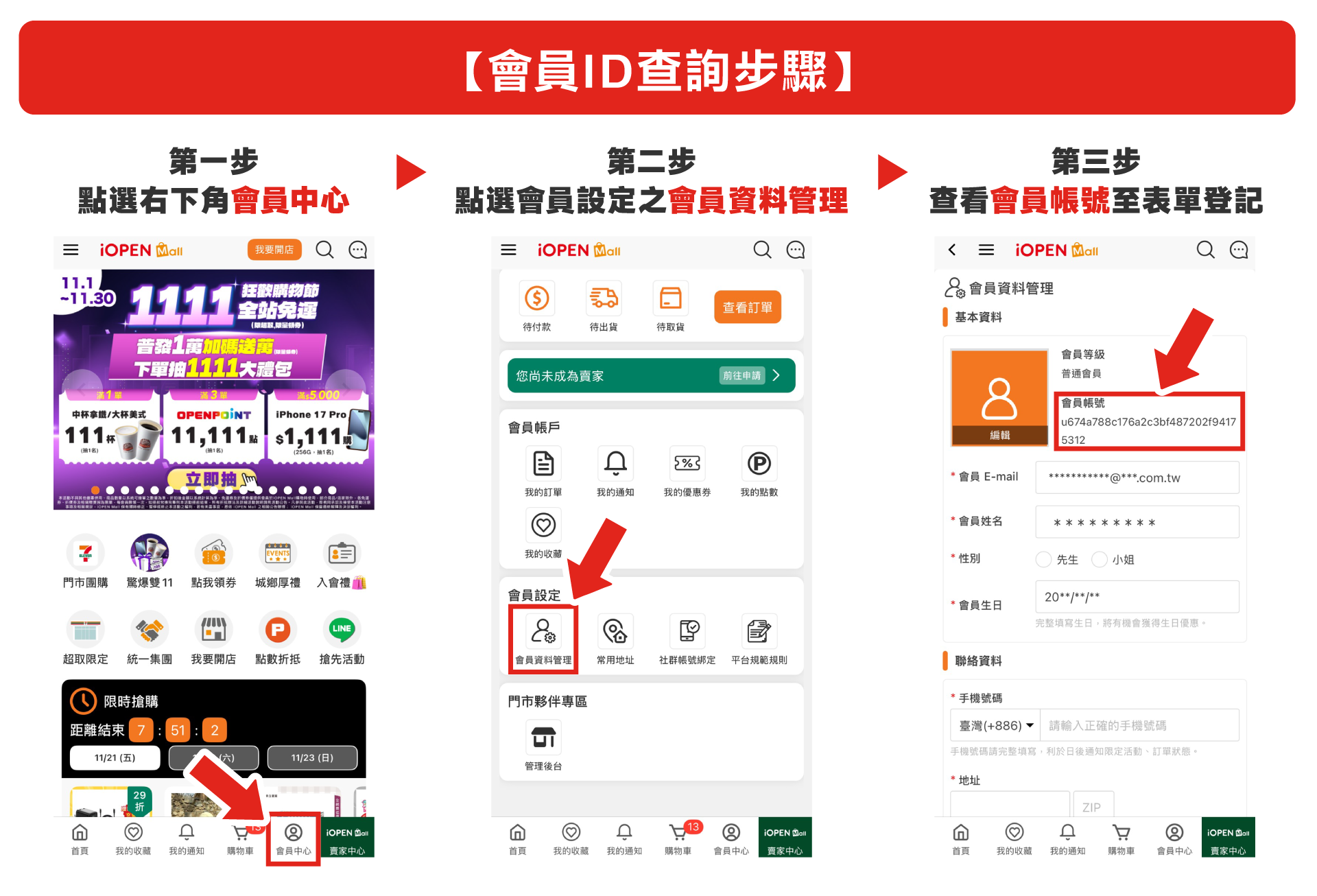Click the 手機號碼 phone number input field

1139,725
